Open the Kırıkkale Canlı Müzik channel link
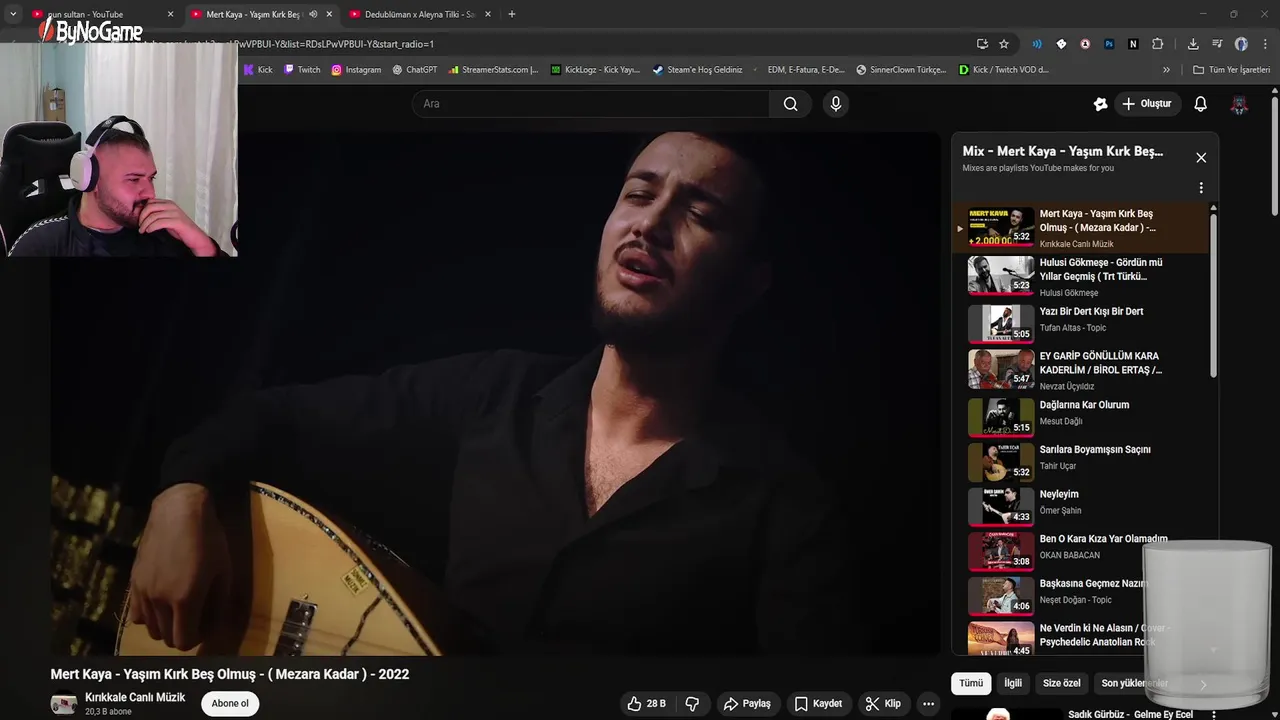1280x720 pixels. pyautogui.click(x=135, y=698)
